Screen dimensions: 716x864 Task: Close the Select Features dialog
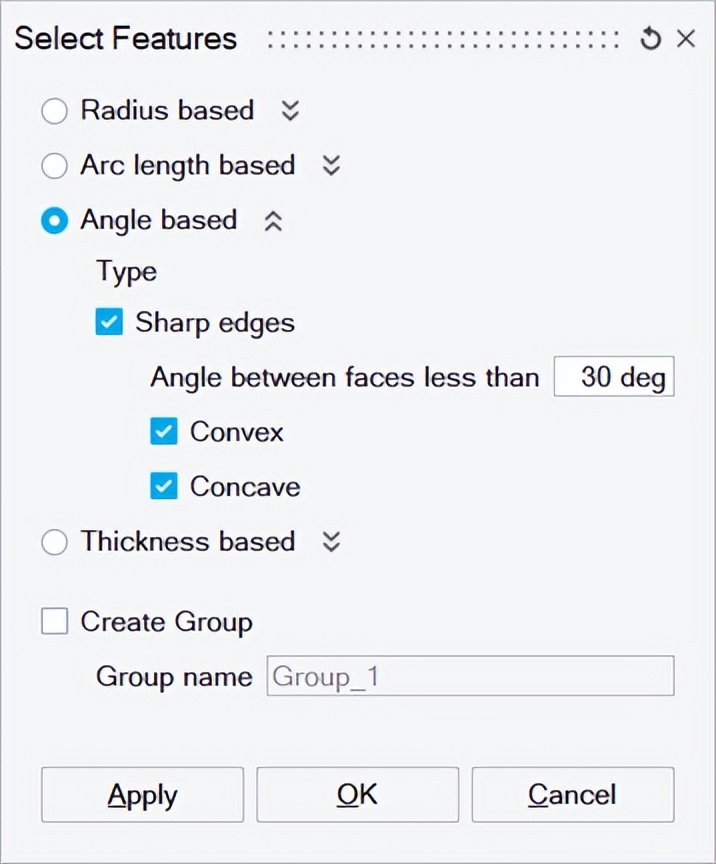(x=686, y=38)
